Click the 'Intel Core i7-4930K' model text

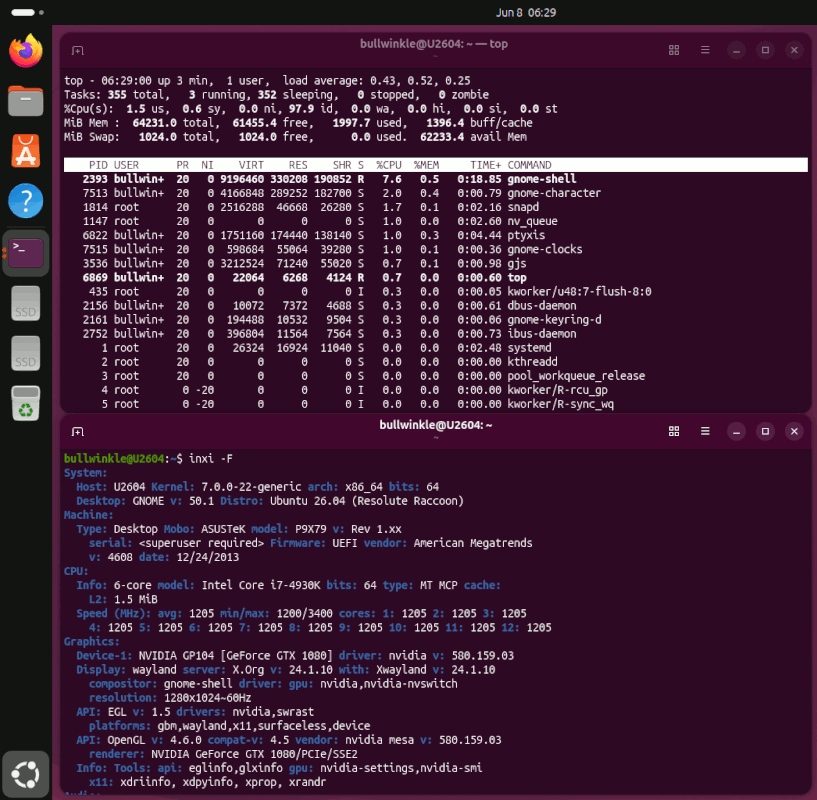point(261,585)
